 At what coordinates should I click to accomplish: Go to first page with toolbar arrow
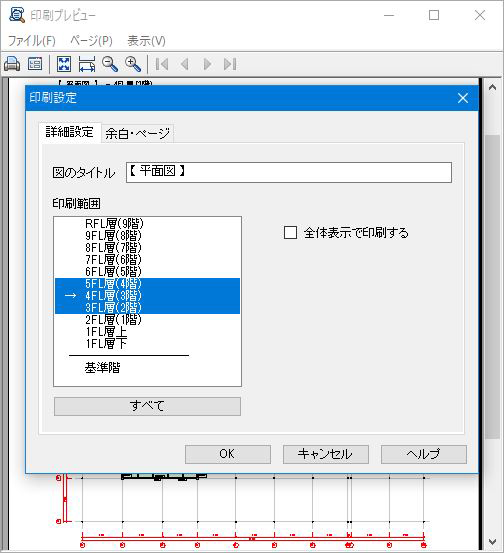[x=162, y=64]
